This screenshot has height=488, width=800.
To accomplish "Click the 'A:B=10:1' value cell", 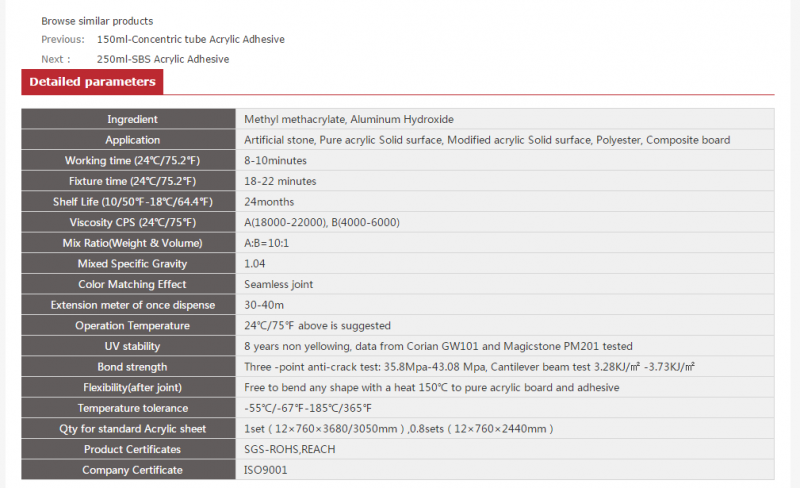I will (505, 243).
